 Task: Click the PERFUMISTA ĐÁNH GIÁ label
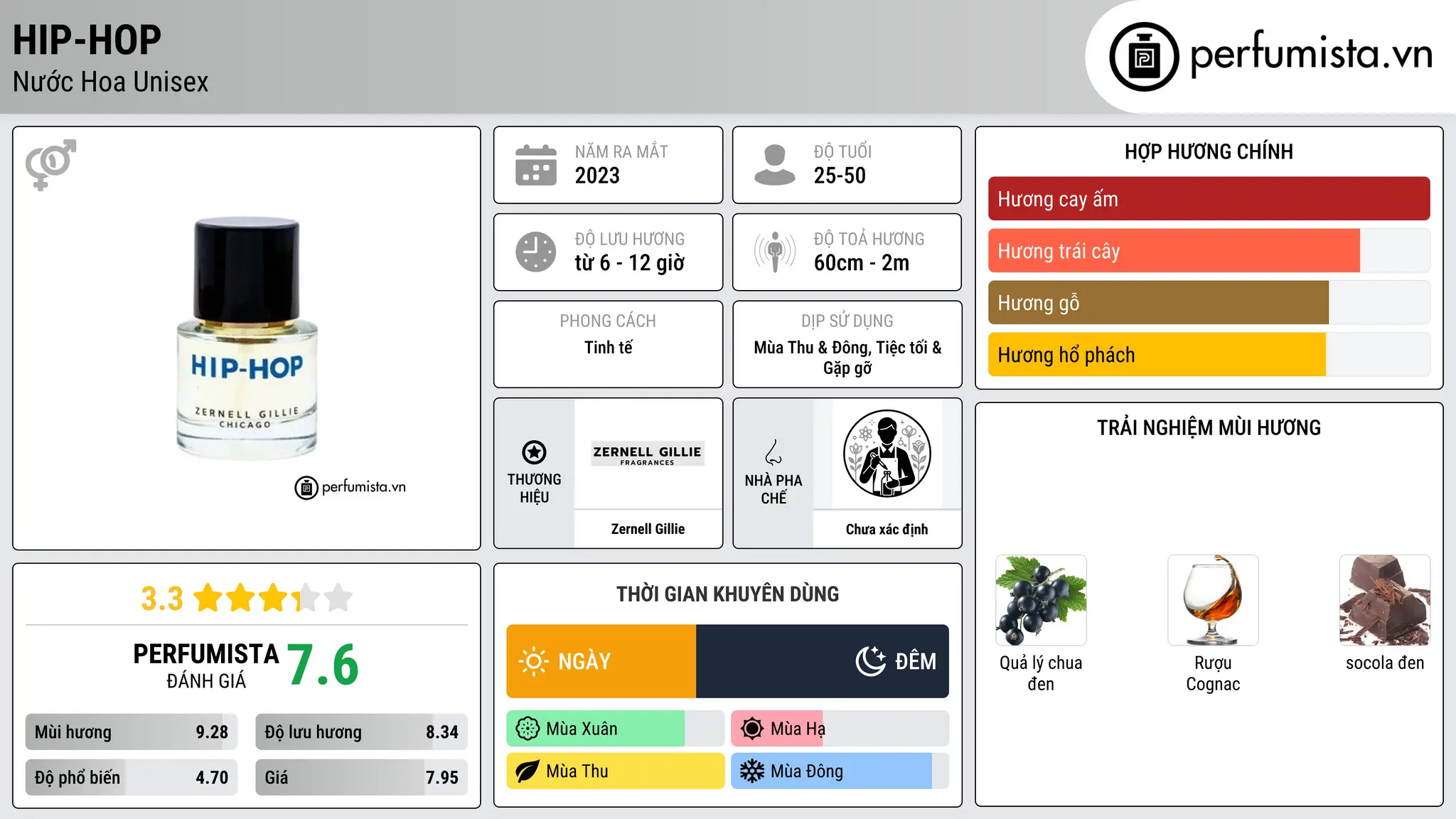pyautogui.click(x=206, y=666)
